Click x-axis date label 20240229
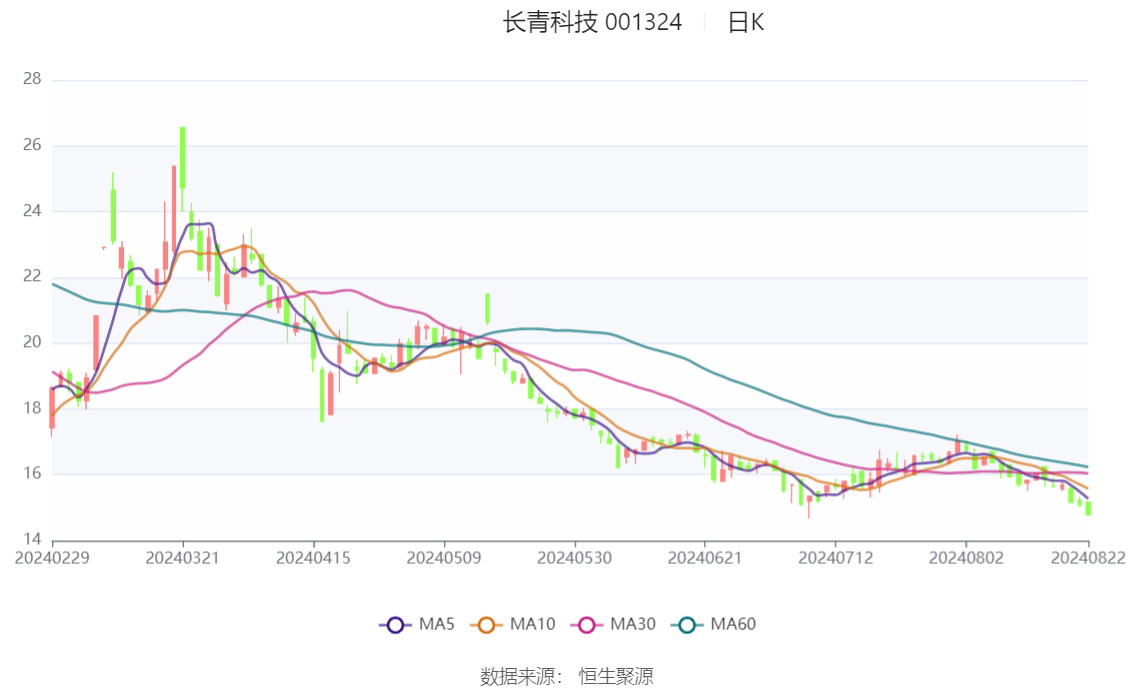1134x689 pixels. click(52, 558)
